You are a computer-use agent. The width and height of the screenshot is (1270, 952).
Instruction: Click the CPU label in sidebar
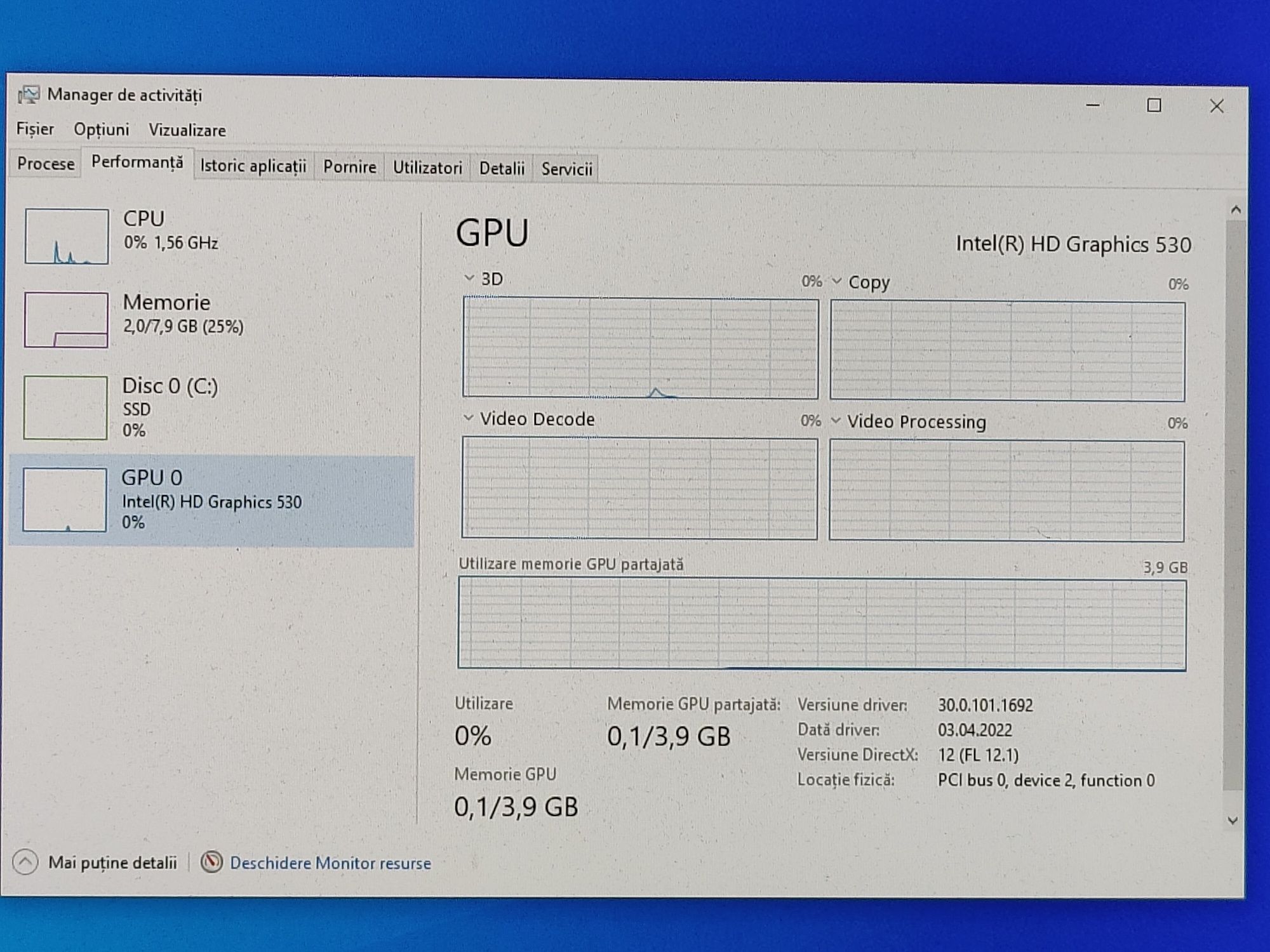coord(144,219)
